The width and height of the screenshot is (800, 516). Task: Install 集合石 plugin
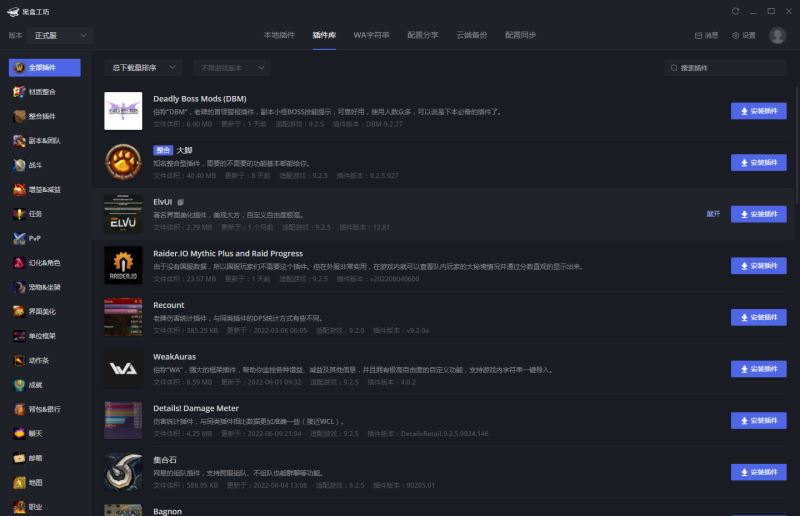[x=759, y=472]
